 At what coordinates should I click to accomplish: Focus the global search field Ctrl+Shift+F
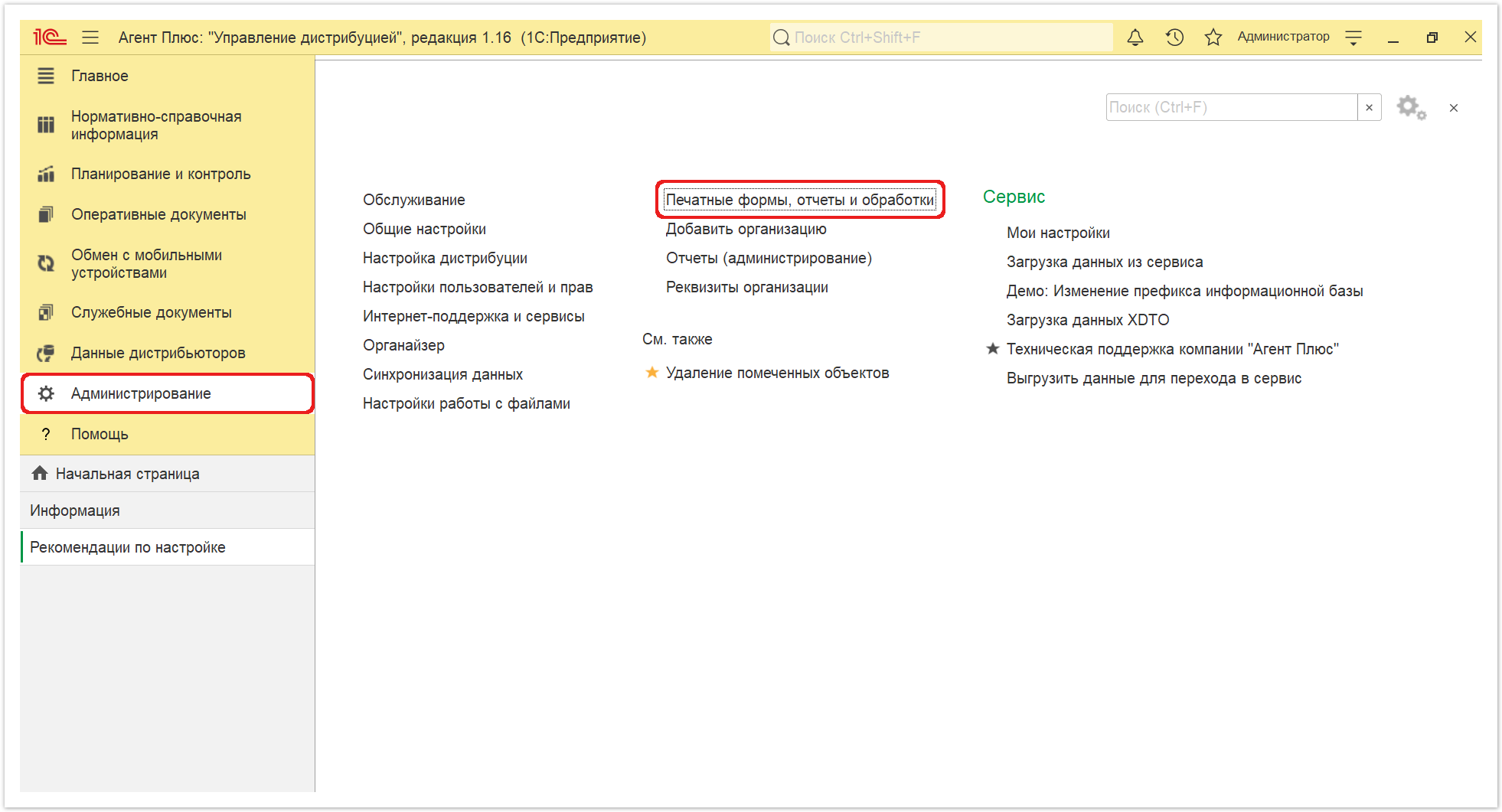[x=941, y=37]
